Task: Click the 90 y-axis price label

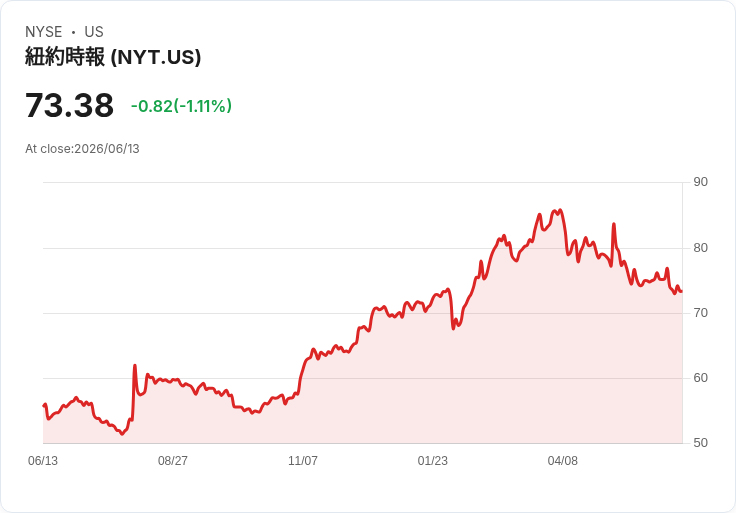Action: click(x=700, y=182)
